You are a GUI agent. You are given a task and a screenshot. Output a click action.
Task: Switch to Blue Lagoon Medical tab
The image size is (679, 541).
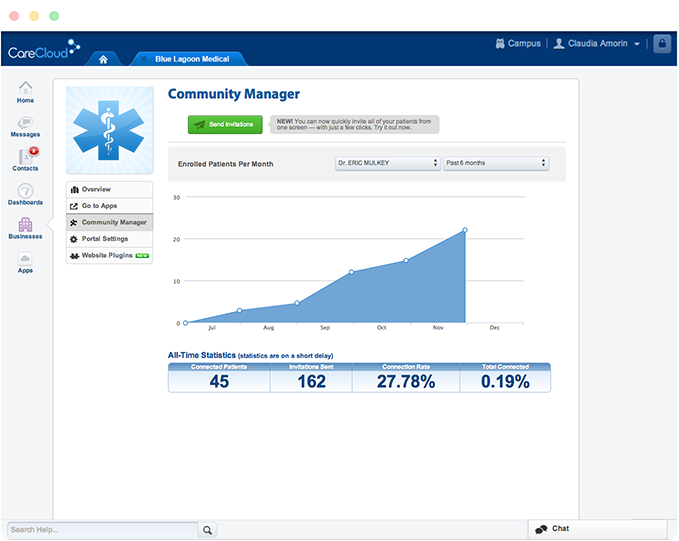(x=192, y=59)
